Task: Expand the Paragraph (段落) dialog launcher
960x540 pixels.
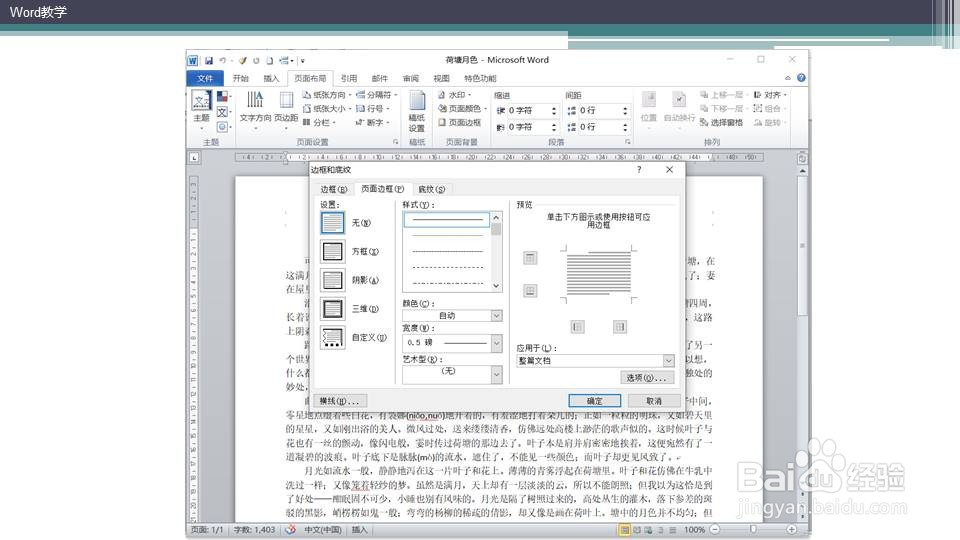Action: (628, 142)
